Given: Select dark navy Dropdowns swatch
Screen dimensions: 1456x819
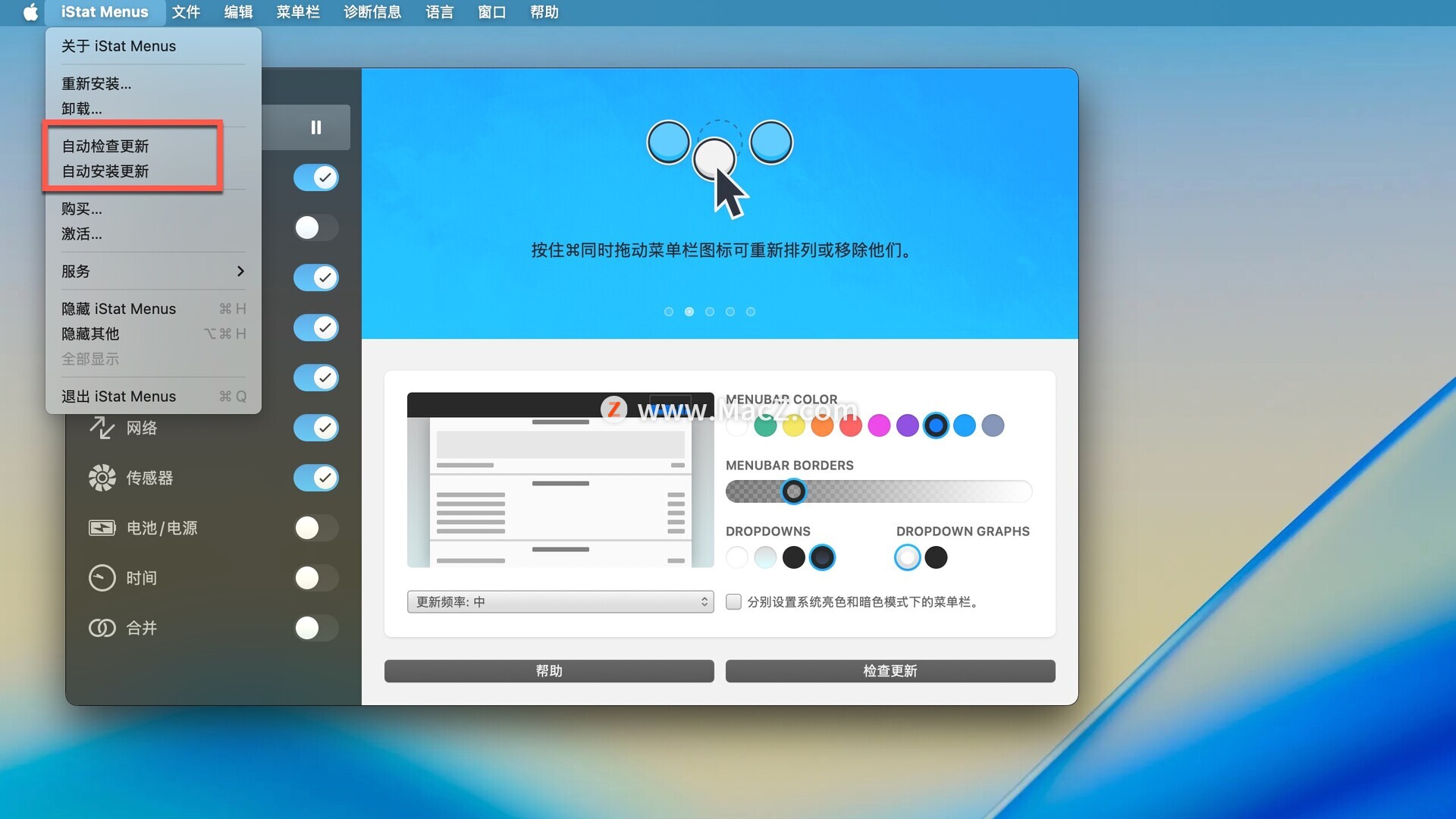Looking at the screenshot, I should tap(822, 557).
